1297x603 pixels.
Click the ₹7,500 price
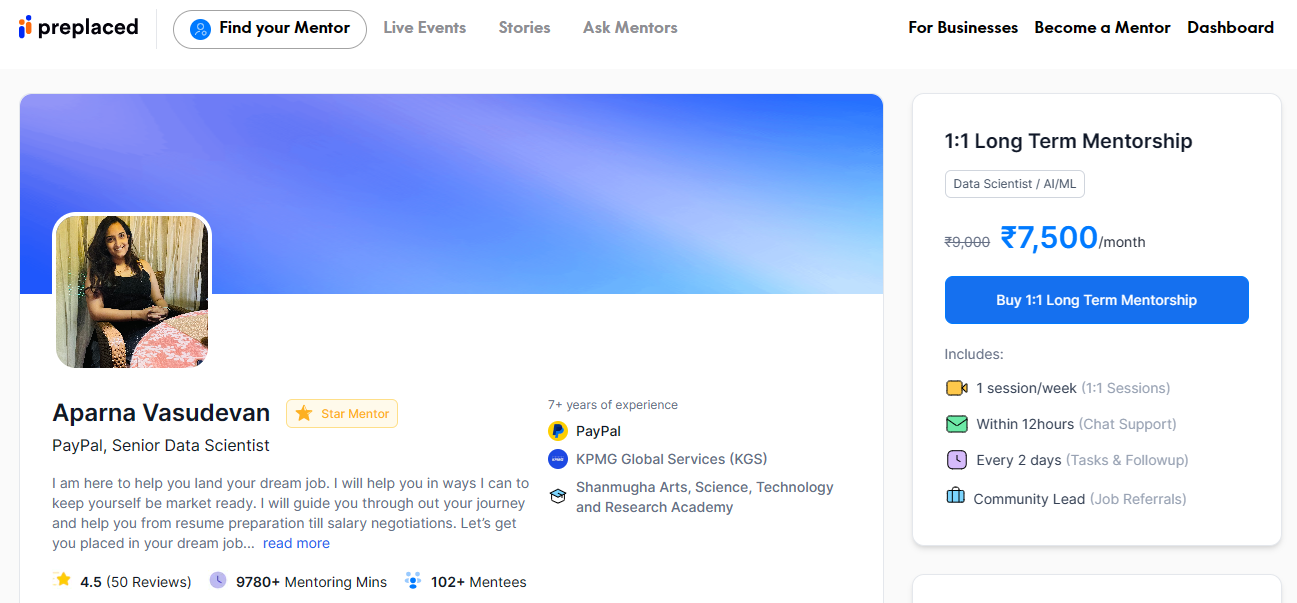pyautogui.click(x=1049, y=238)
